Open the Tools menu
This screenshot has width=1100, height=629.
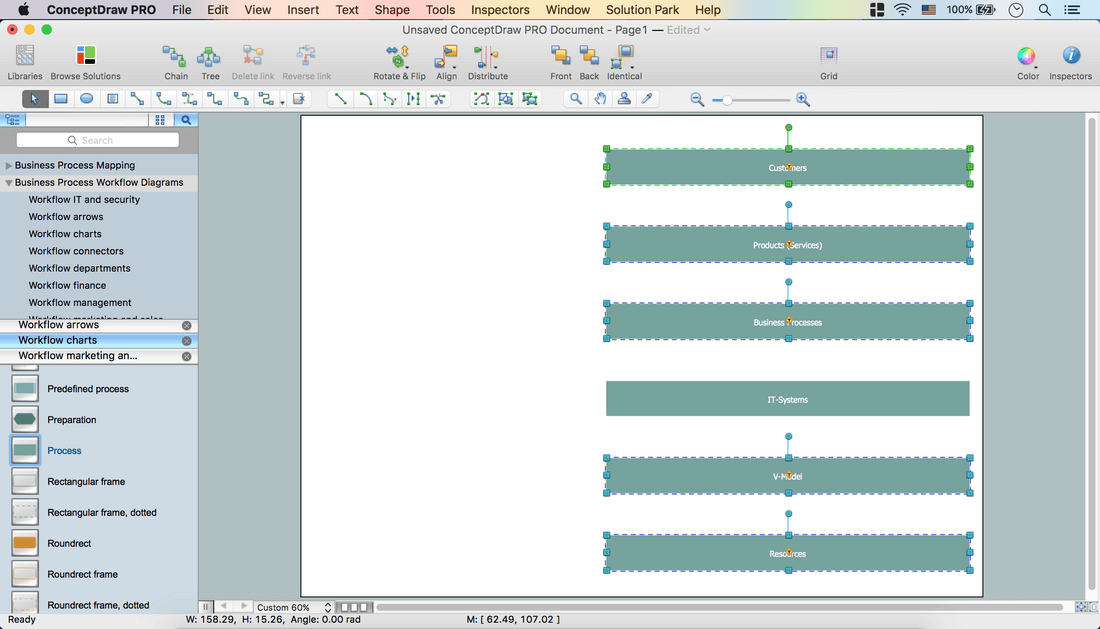point(440,10)
